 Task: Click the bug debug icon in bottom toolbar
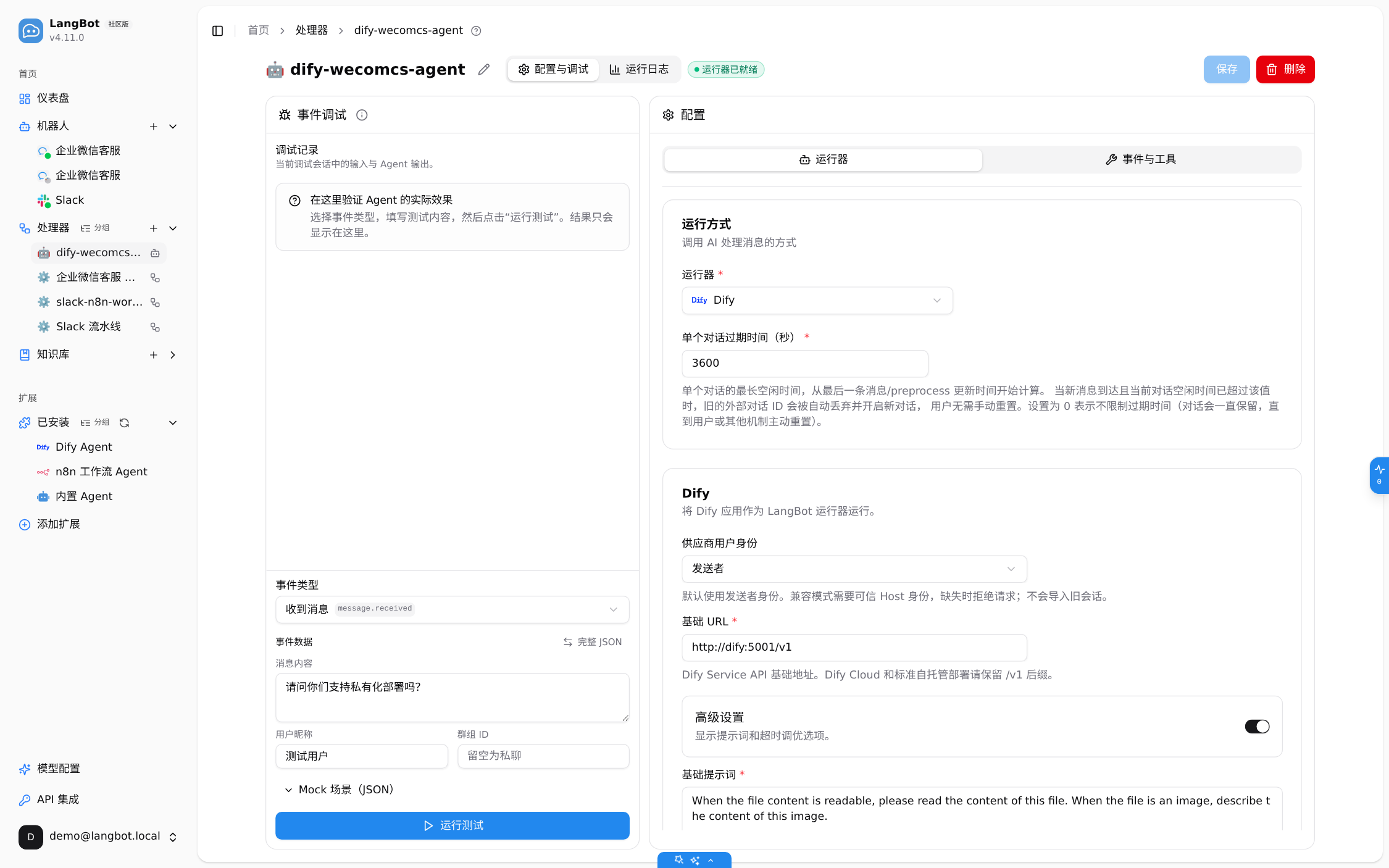[x=679, y=860]
